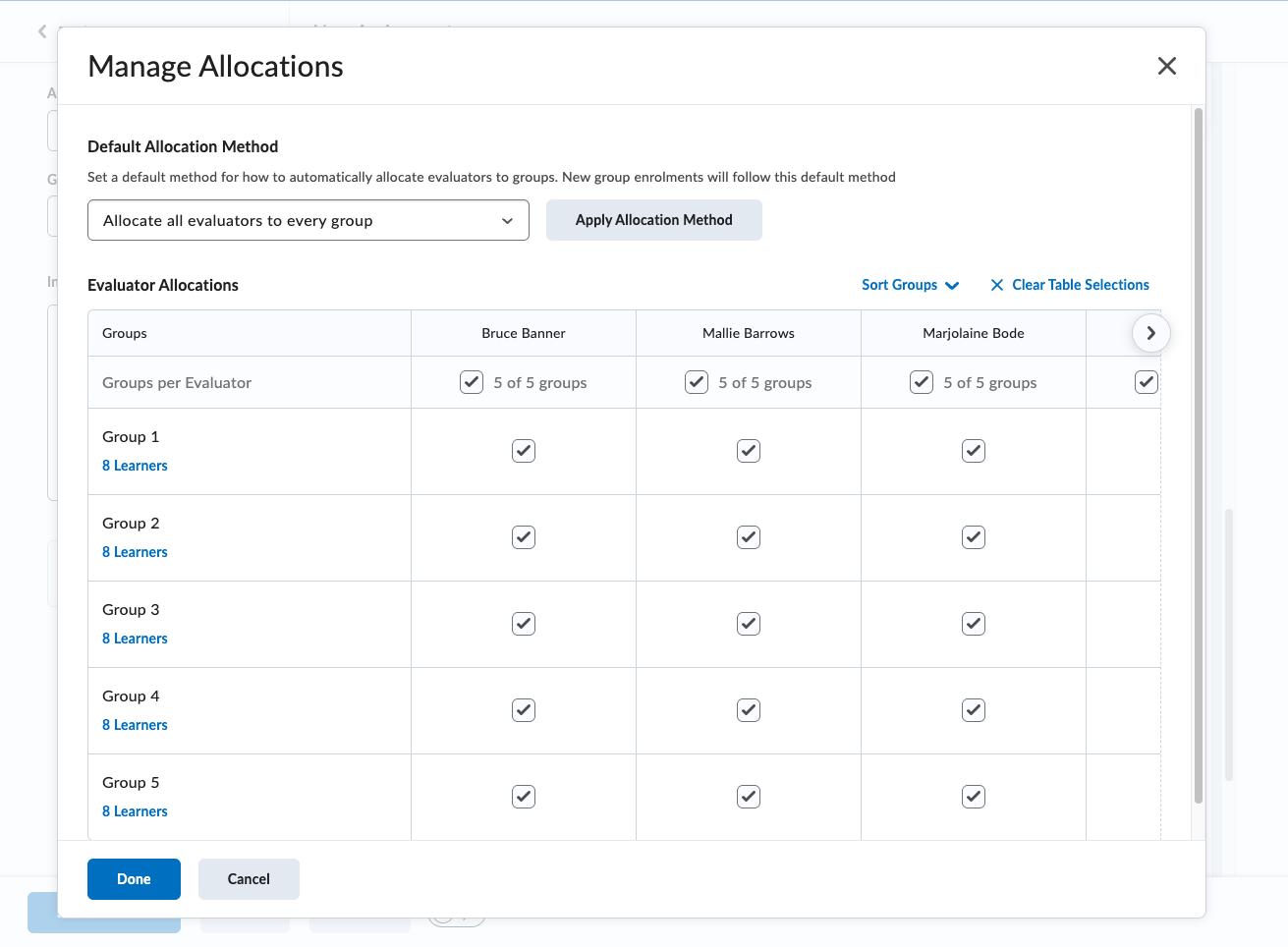Click the dialog's vertical scrollbar
1288x947 pixels.
point(1198,452)
